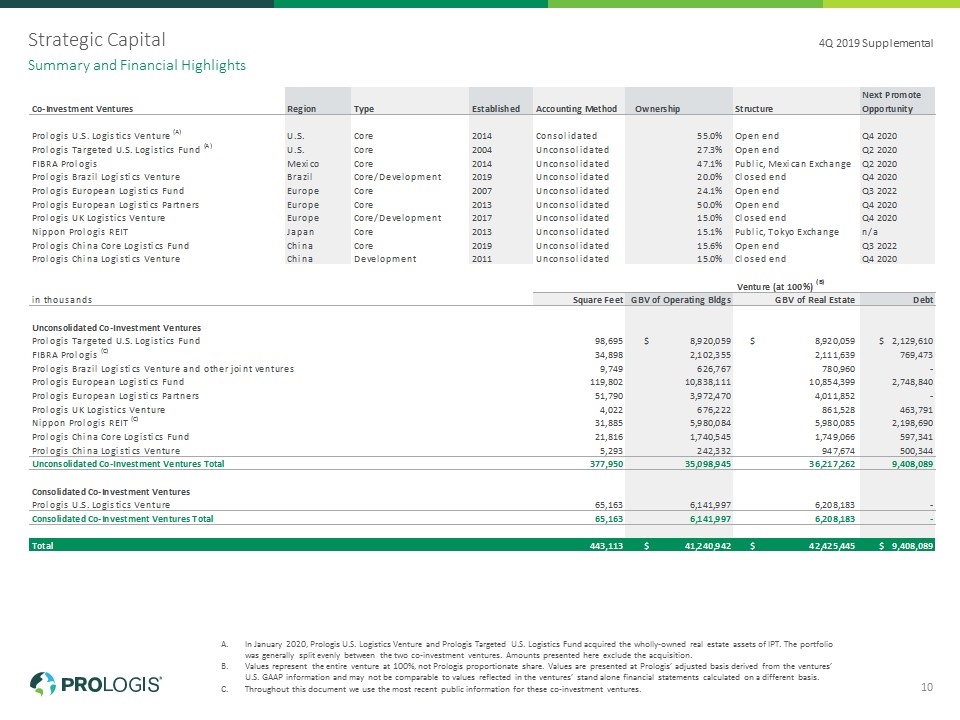Select the Public, Mexican Exchange structure cell
This screenshot has width=960, height=720.
[x=793, y=164]
